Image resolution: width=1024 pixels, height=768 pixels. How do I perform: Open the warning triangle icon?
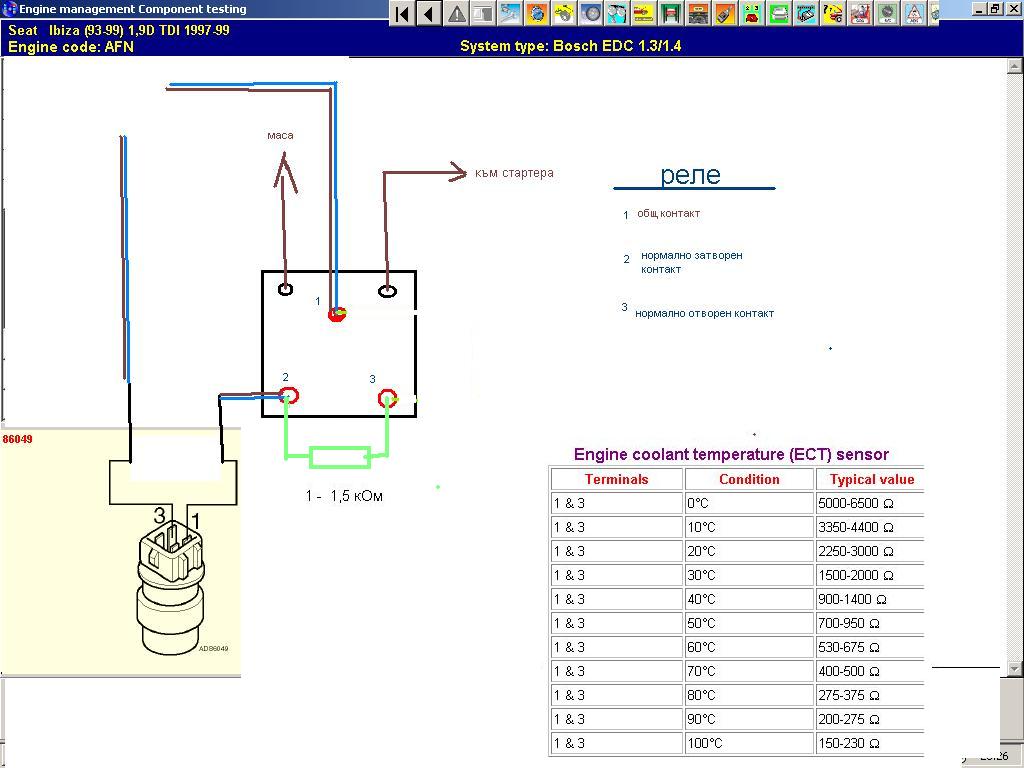456,14
